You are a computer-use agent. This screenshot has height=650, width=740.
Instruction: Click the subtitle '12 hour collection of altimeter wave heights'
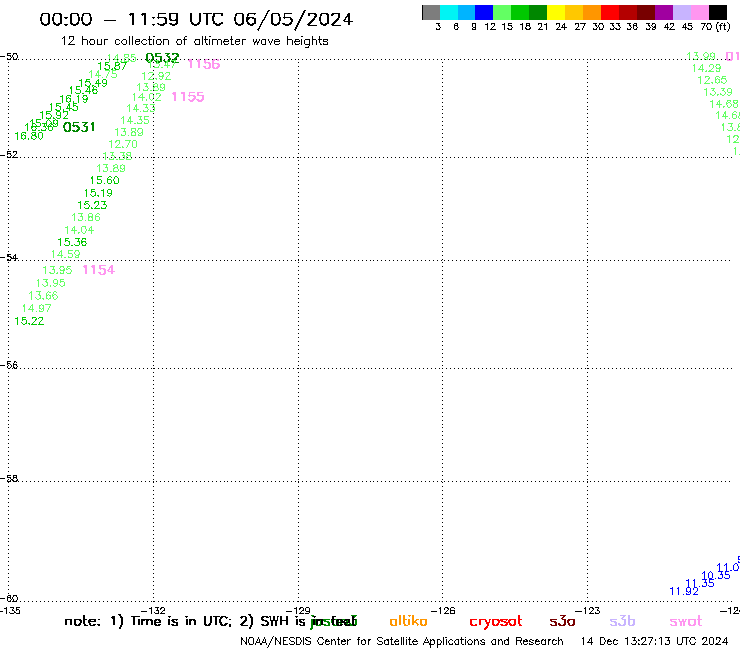[194, 42]
